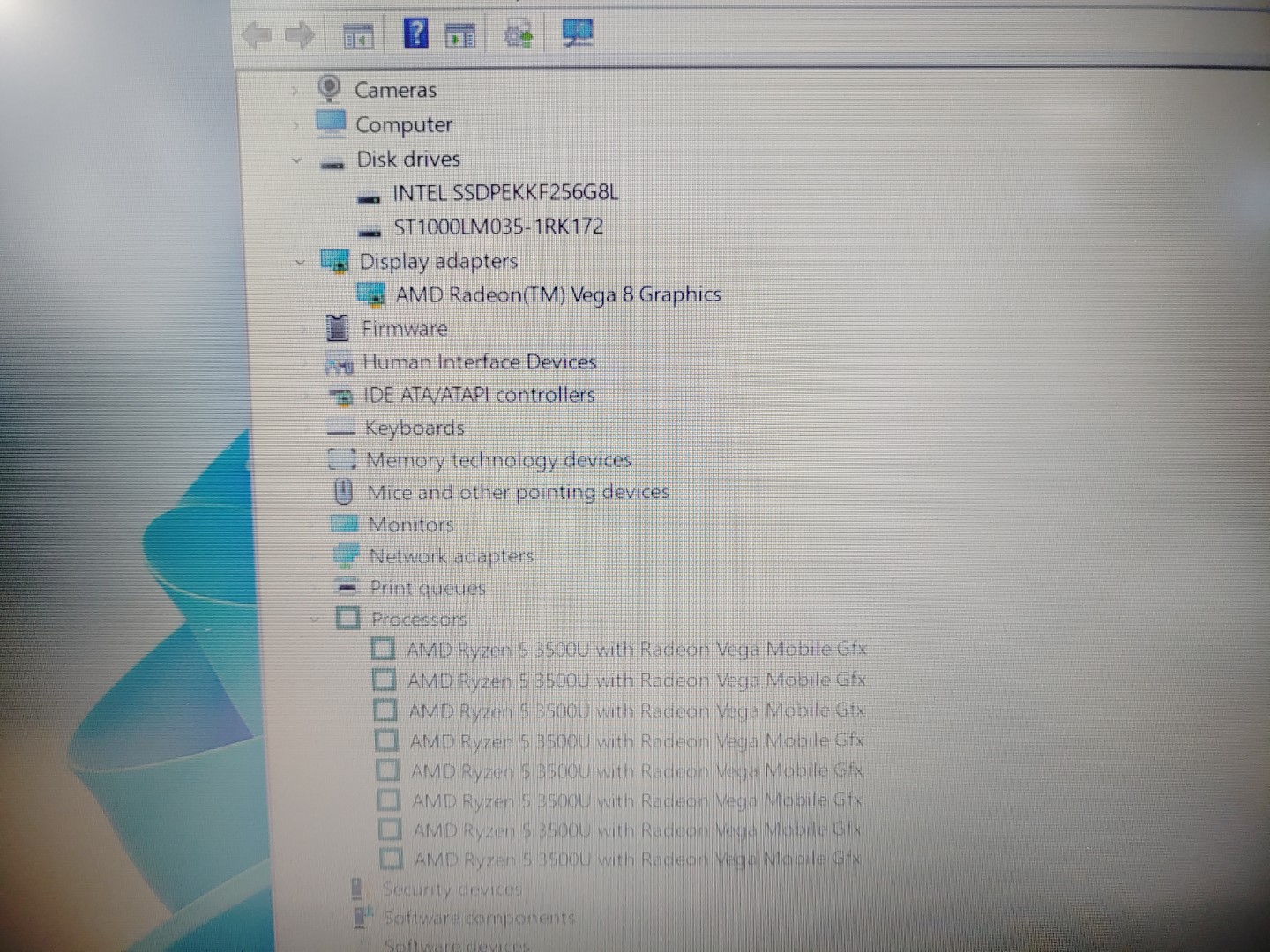1270x952 pixels.
Task: Select the Memory technology devices icon
Action: 342,460
